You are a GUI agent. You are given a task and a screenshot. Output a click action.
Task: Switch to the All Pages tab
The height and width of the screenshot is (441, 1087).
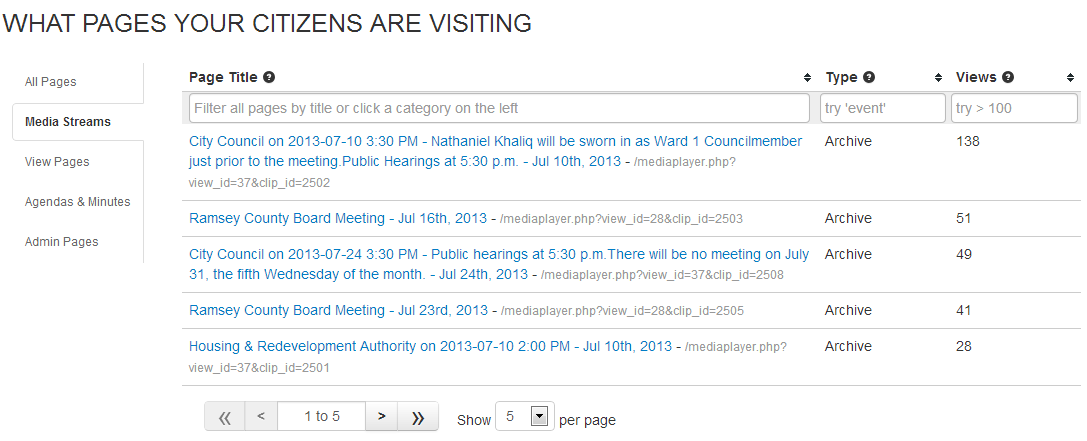point(51,82)
